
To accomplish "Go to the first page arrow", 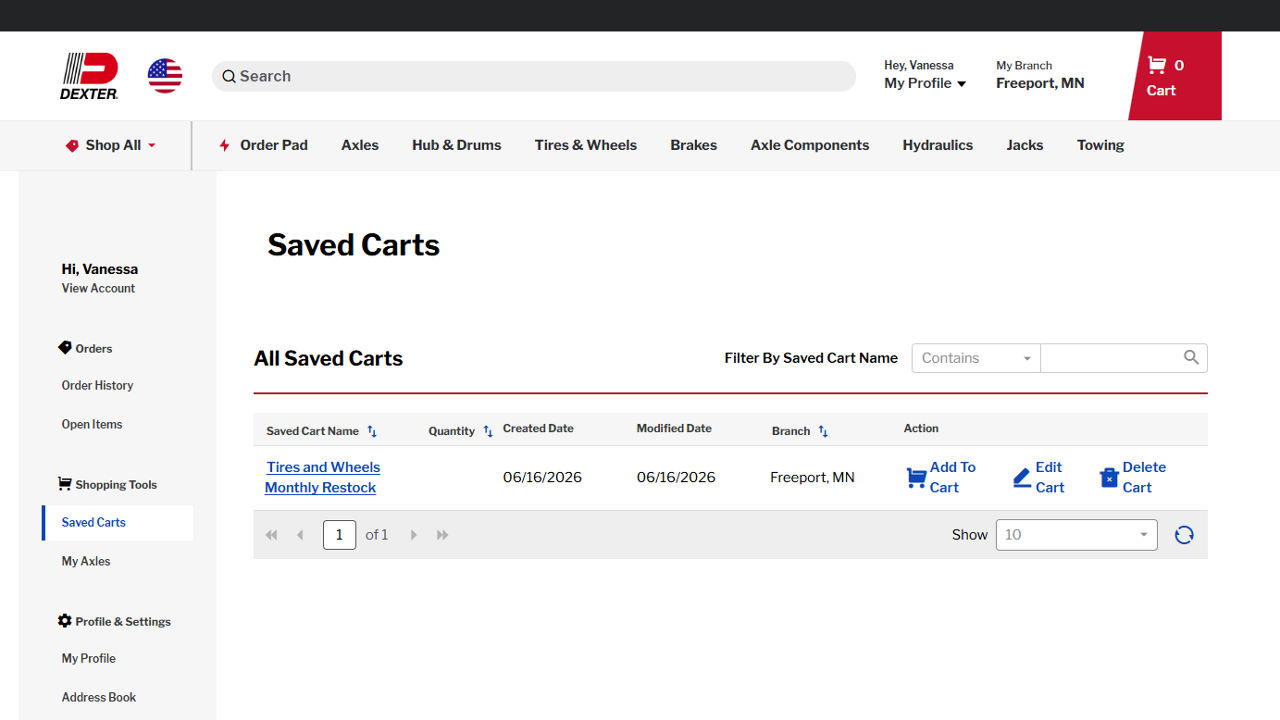I will pos(271,535).
